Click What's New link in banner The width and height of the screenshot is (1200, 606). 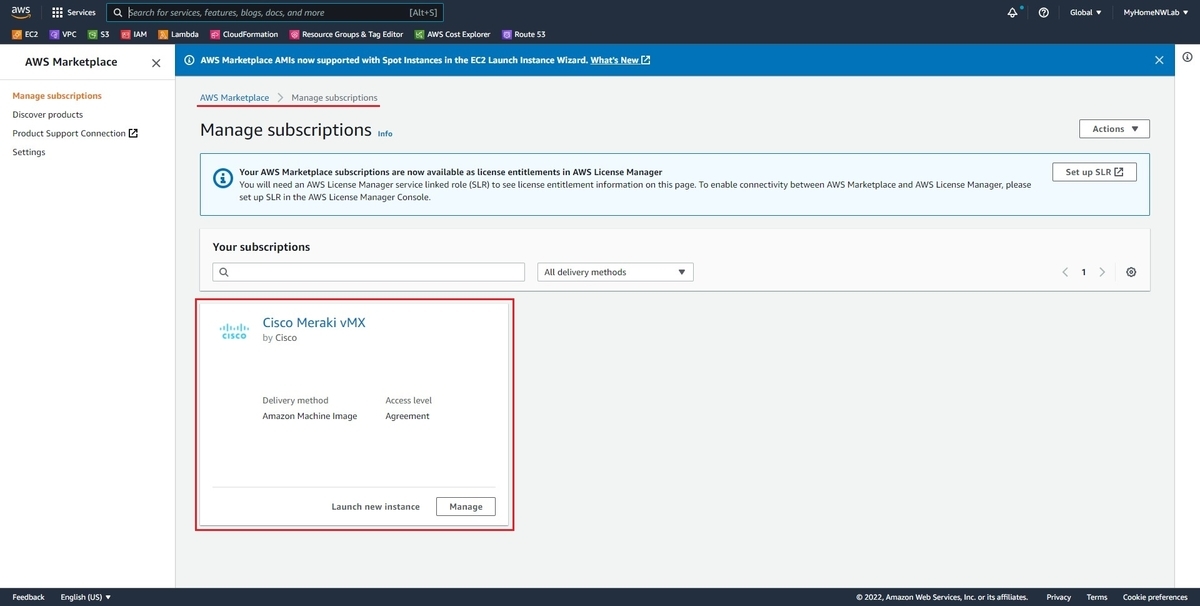(620, 60)
